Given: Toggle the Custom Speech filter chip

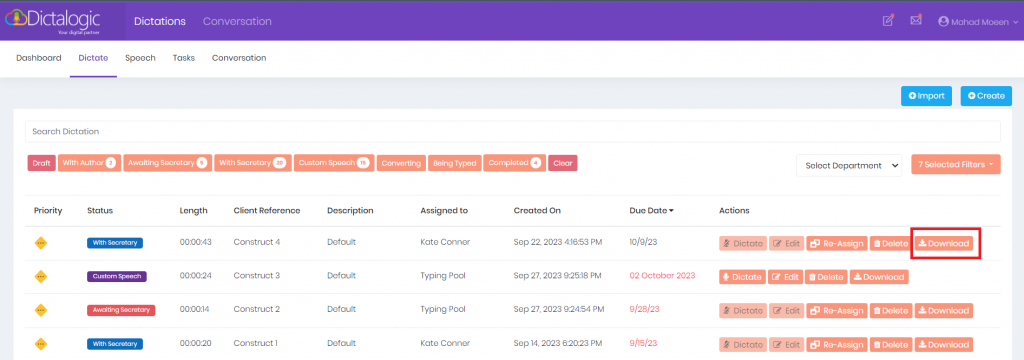Looking at the screenshot, I should [334, 163].
